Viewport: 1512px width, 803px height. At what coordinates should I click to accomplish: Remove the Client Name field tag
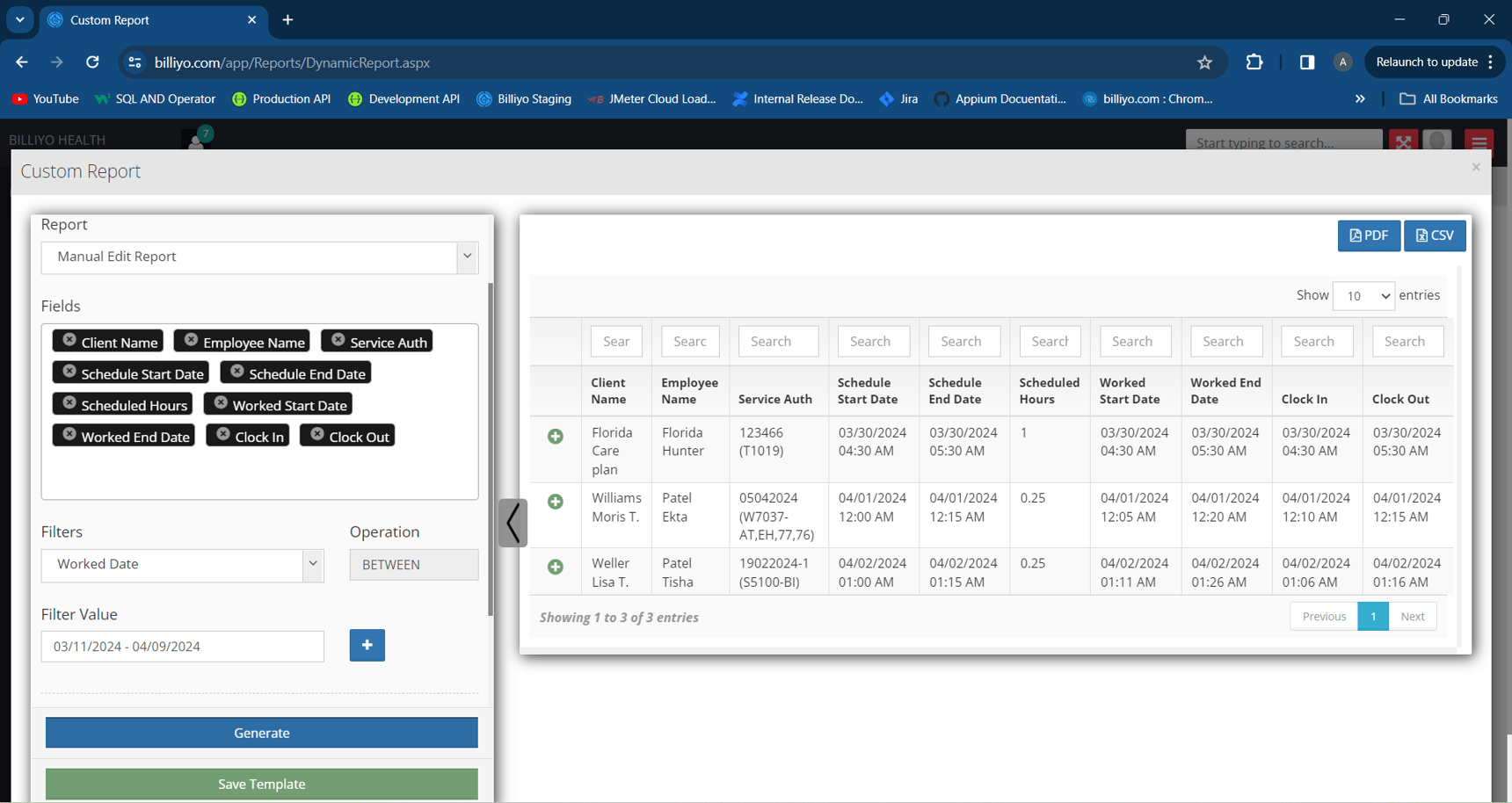(x=69, y=341)
